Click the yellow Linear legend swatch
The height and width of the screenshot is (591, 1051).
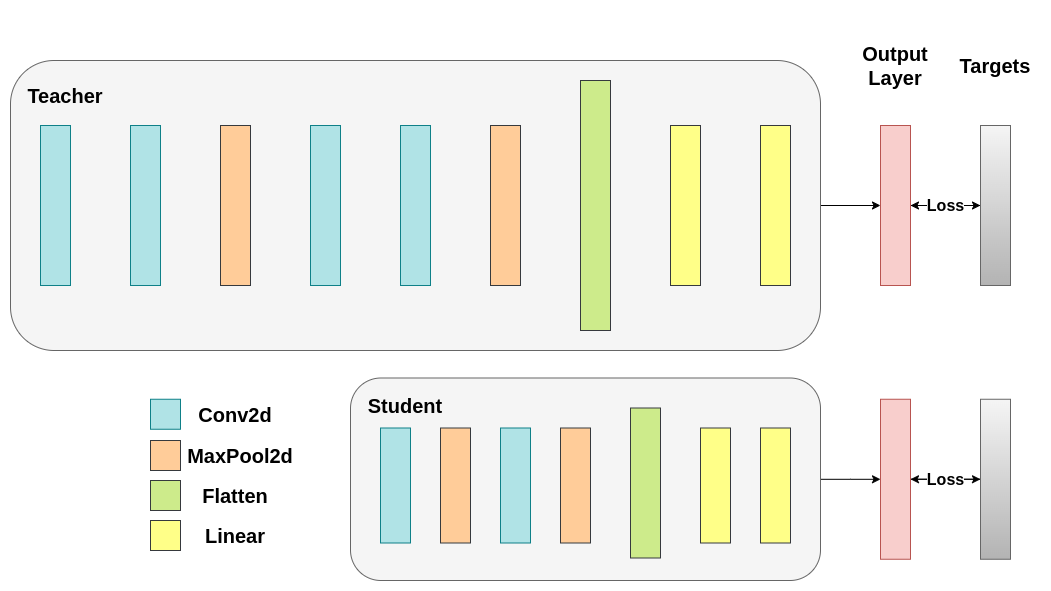[165, 535]
